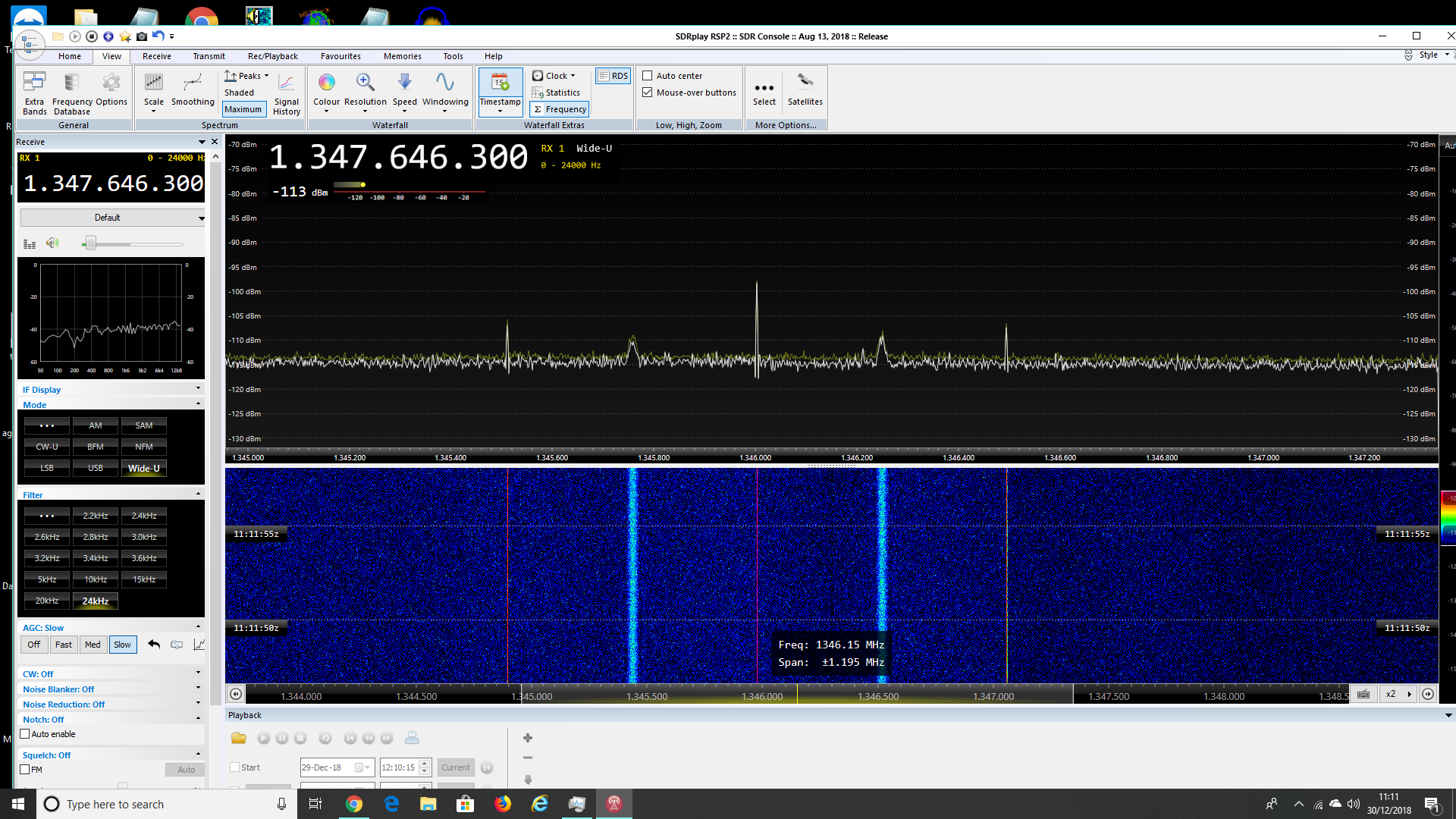Toggle Statistics display
Image resolution: width=1456 pixels, height=819 pixels.
(x=556, y=93)
